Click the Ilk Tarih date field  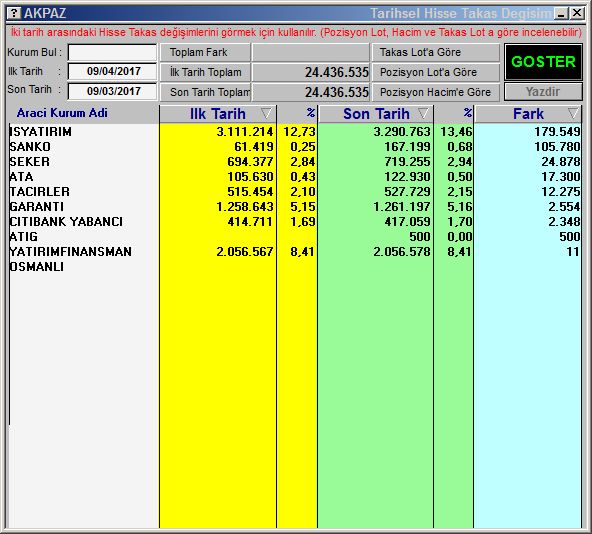pyautogui.click(x=113, y=71)
